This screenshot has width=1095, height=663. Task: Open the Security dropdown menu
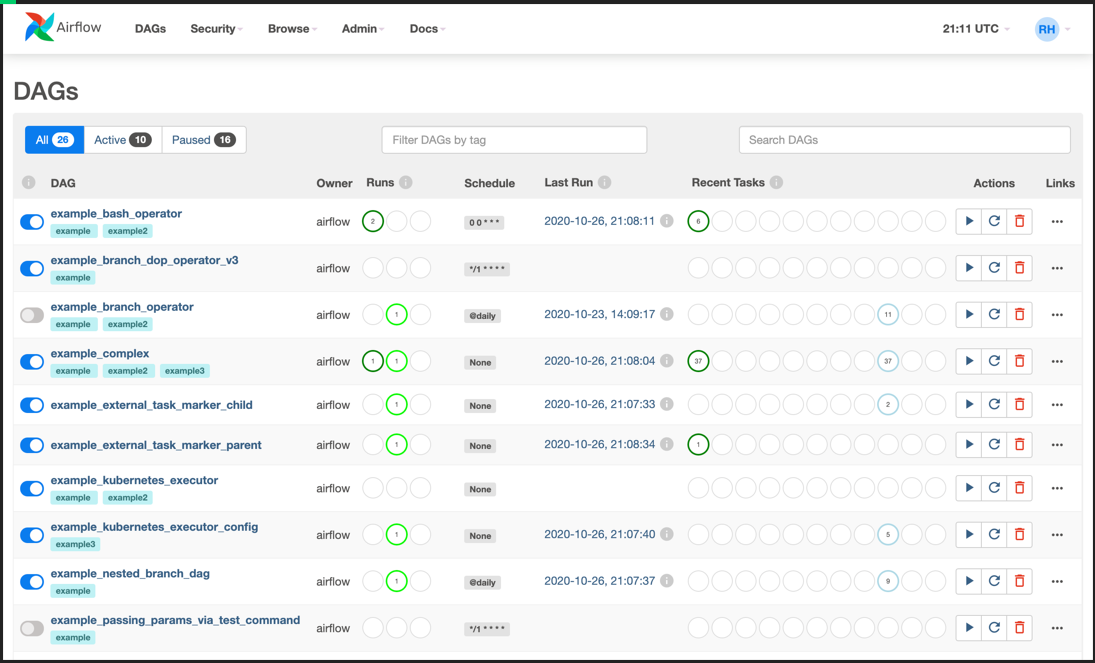pos(216,29)
